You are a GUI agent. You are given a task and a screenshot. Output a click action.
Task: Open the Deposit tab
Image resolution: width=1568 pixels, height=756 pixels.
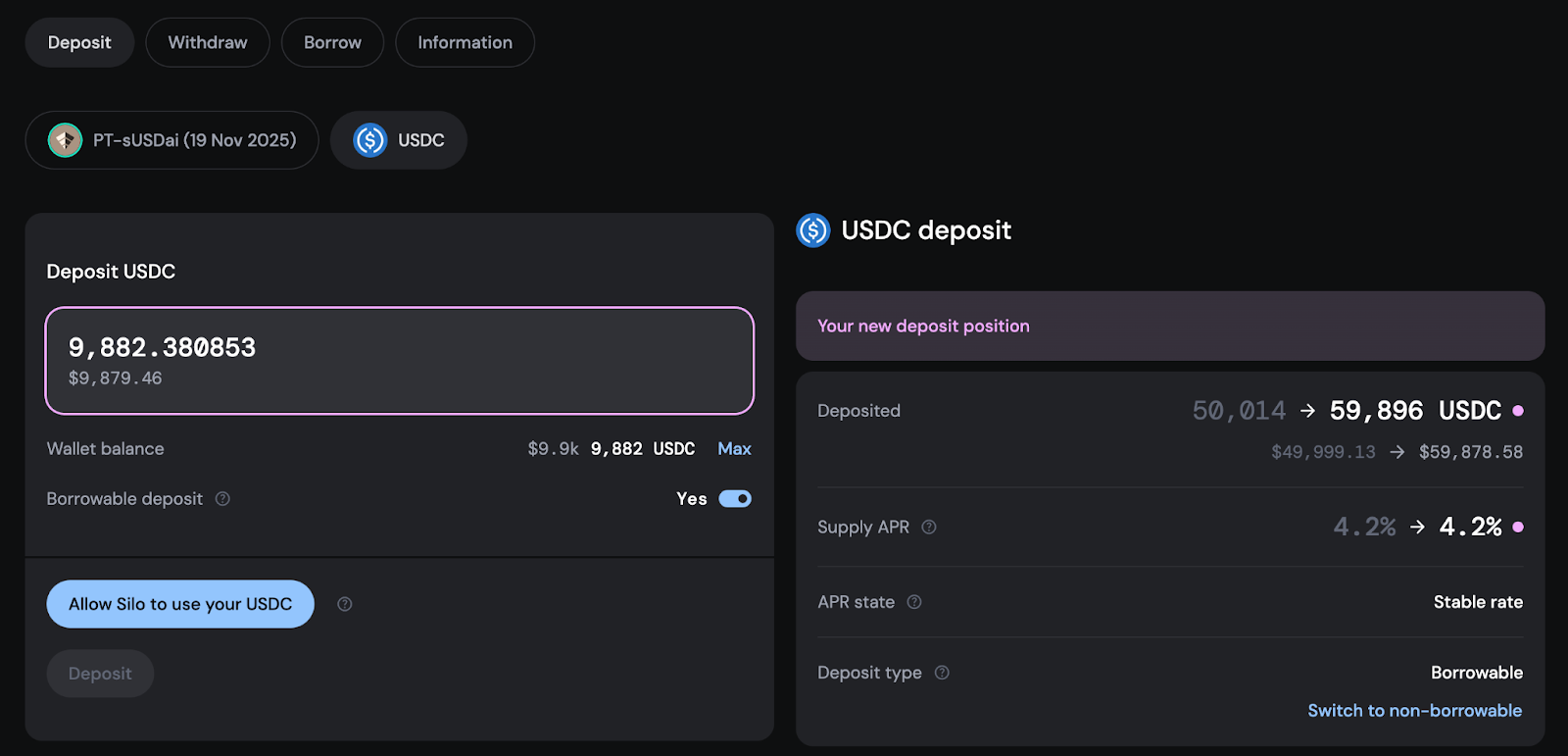click(79, 43)
